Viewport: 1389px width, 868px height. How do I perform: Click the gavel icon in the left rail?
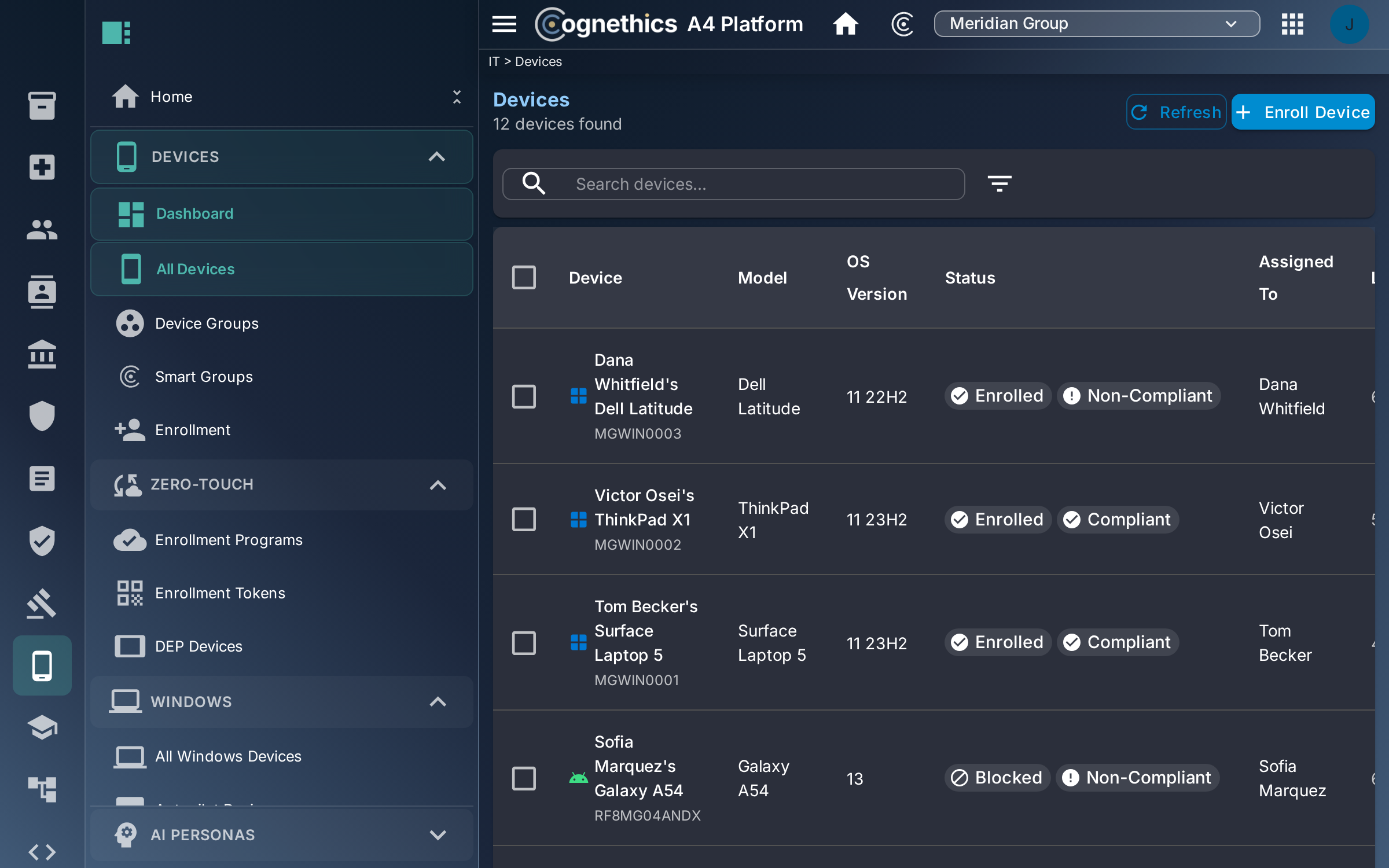42,604
